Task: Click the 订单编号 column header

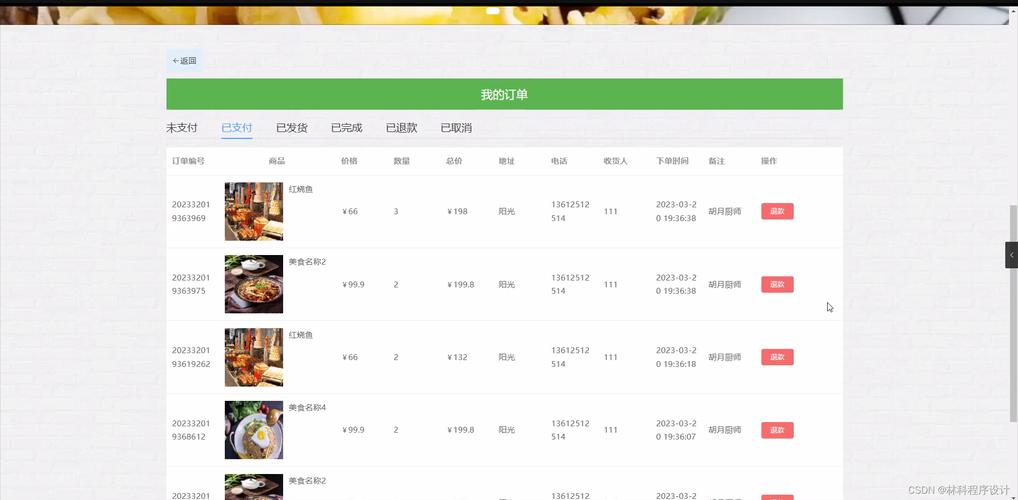Action: [188, 161]
